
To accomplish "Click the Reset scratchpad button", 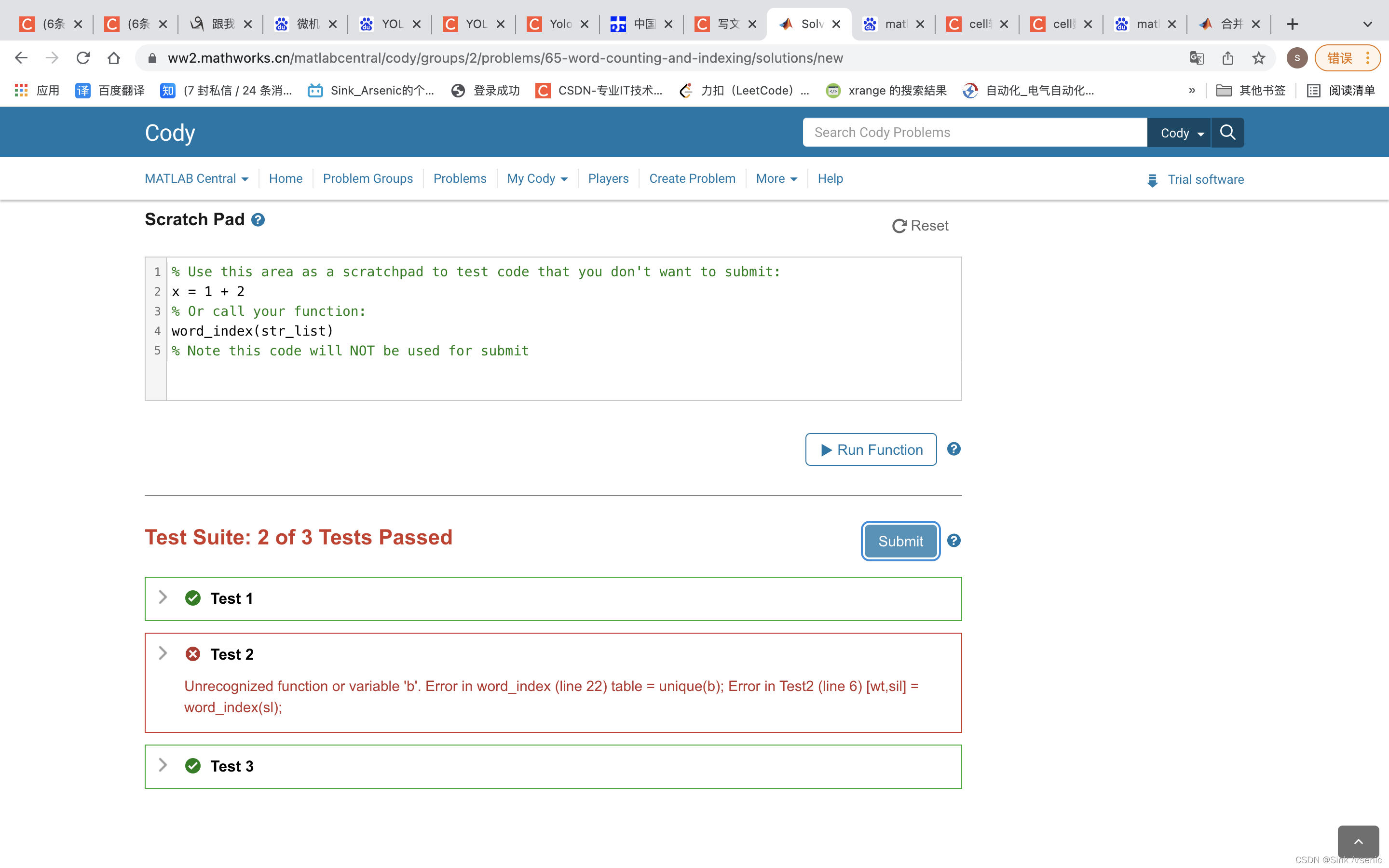I will [x=919, y=225].
